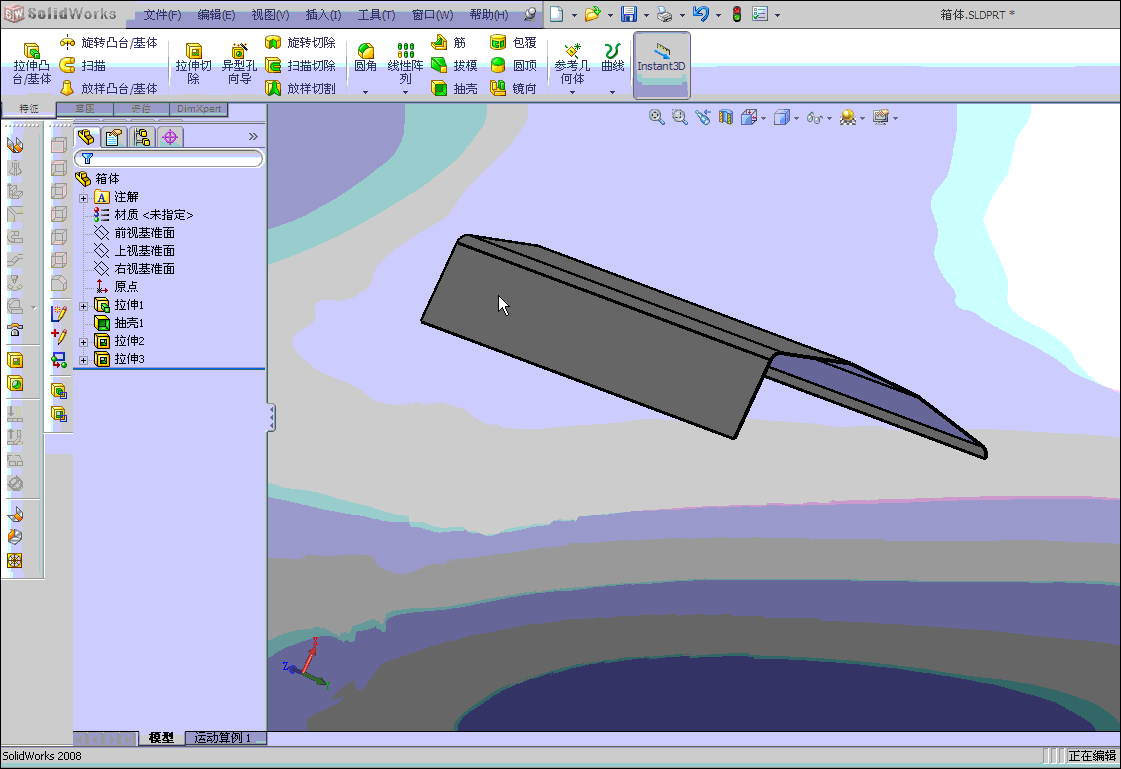
Task: Click the Curves (曲线) tool
Action: click(613, 57)
